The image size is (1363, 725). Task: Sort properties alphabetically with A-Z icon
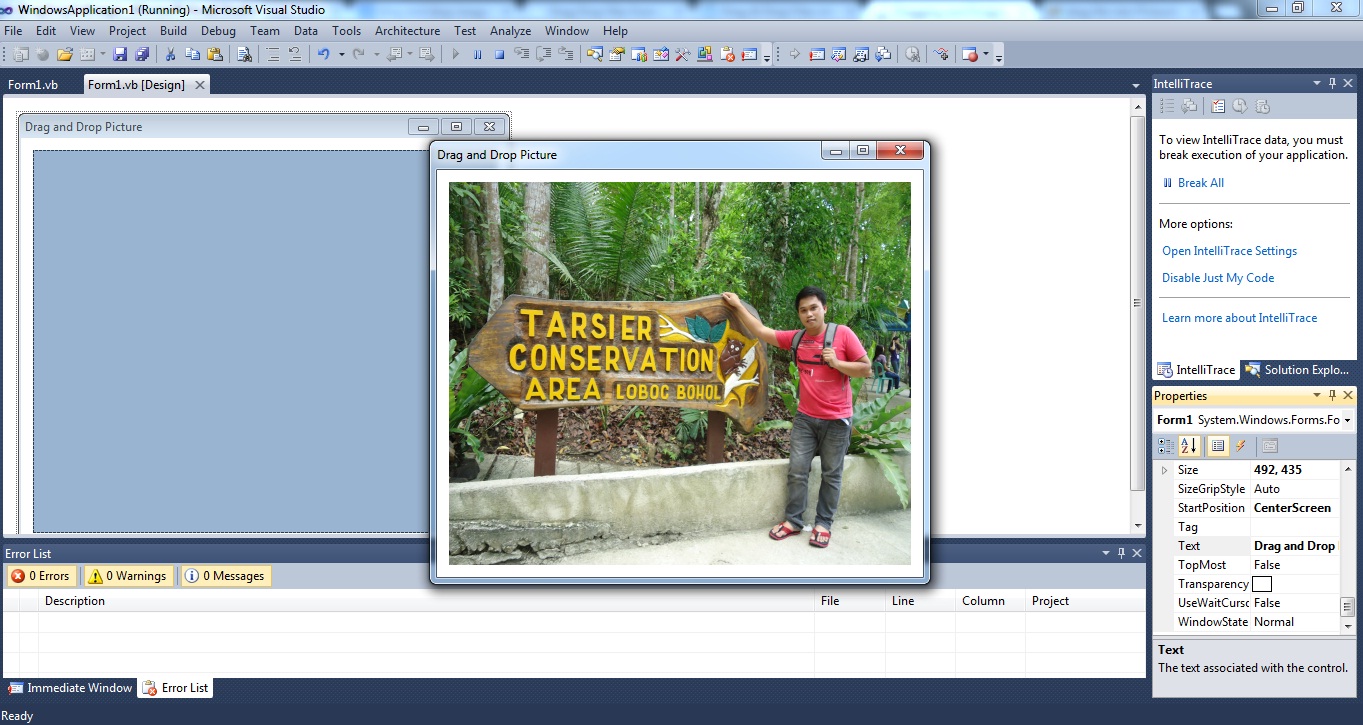click(1189, 446)
